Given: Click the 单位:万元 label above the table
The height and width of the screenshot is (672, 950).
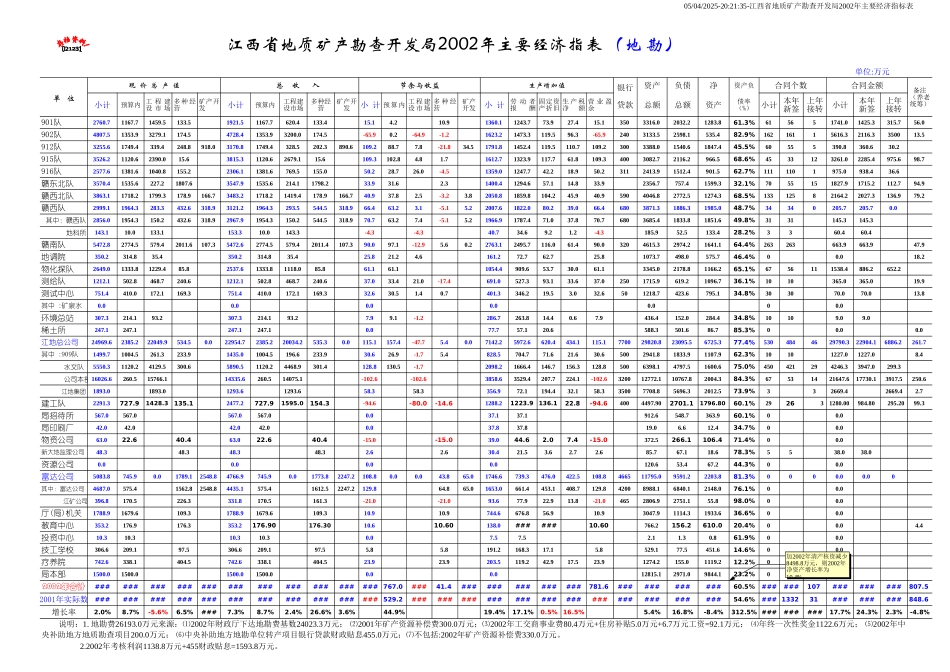Looking at the screenshot, I should click(872, 72).
